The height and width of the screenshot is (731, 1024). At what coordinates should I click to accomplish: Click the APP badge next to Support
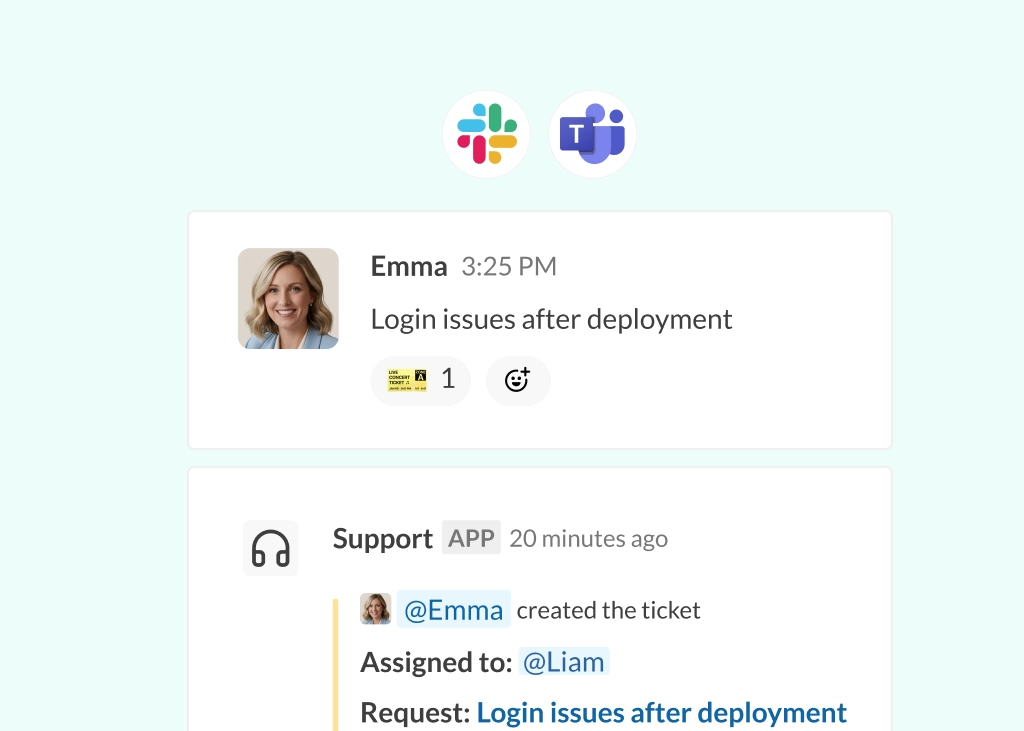[x=471, y=539]
